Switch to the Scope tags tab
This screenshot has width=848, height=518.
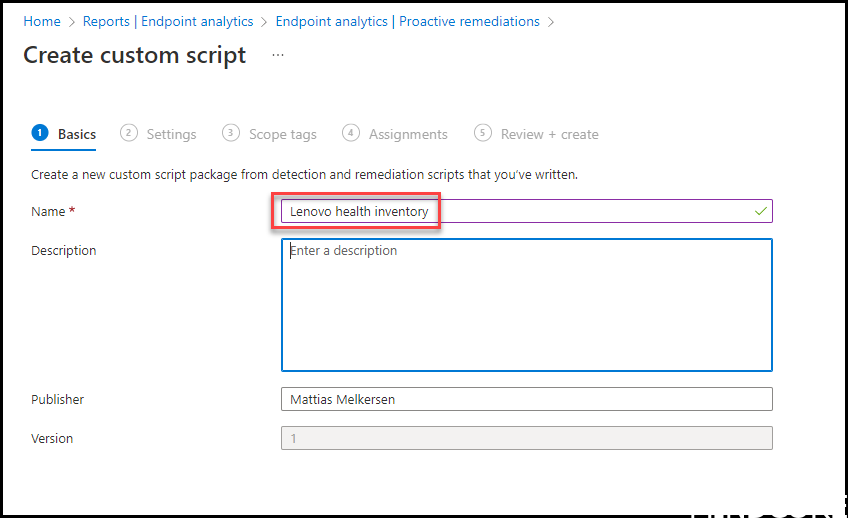pyautogui.click(x=283, y=134)
